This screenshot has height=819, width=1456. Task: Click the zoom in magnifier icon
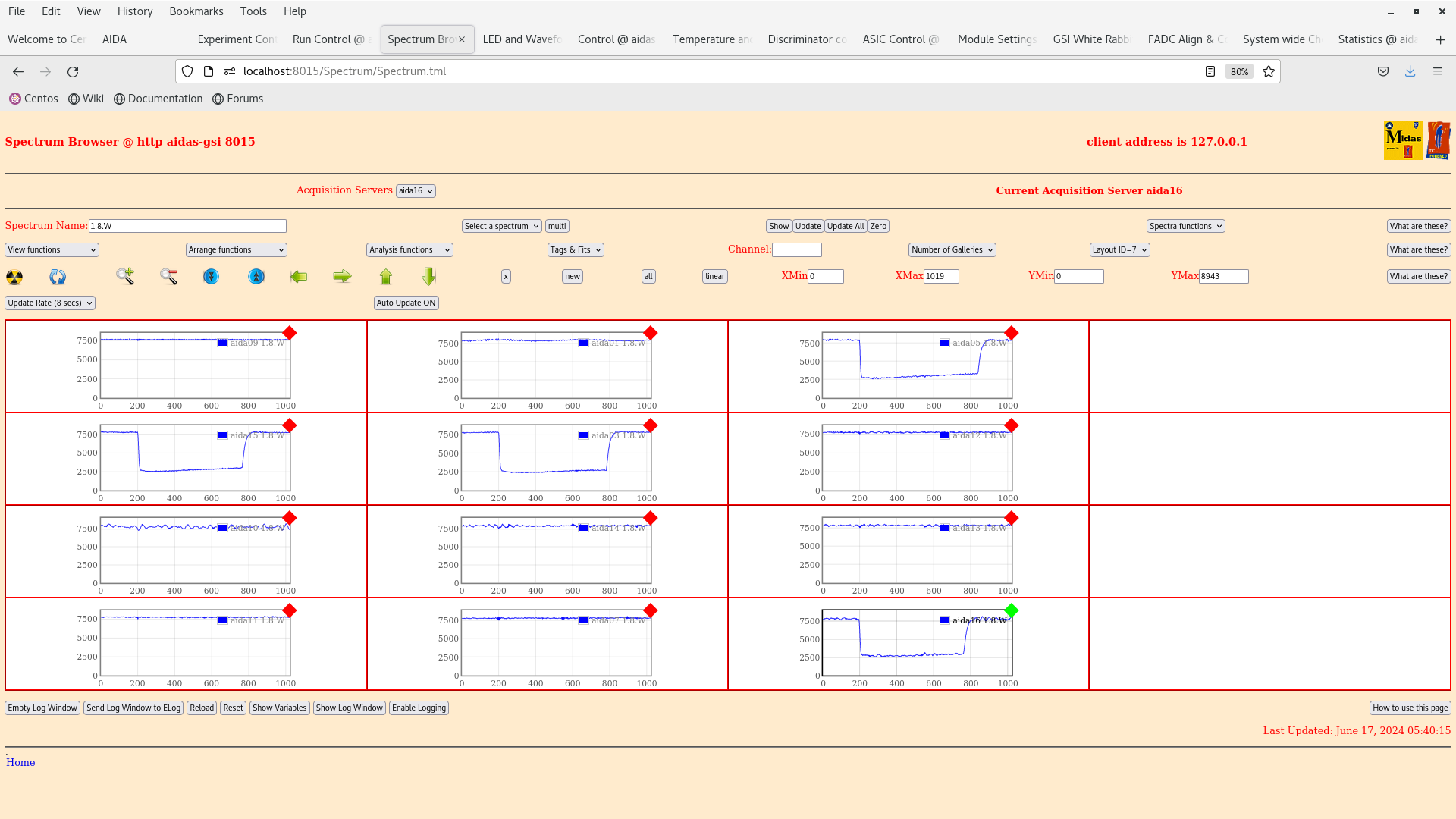(125, 276)
